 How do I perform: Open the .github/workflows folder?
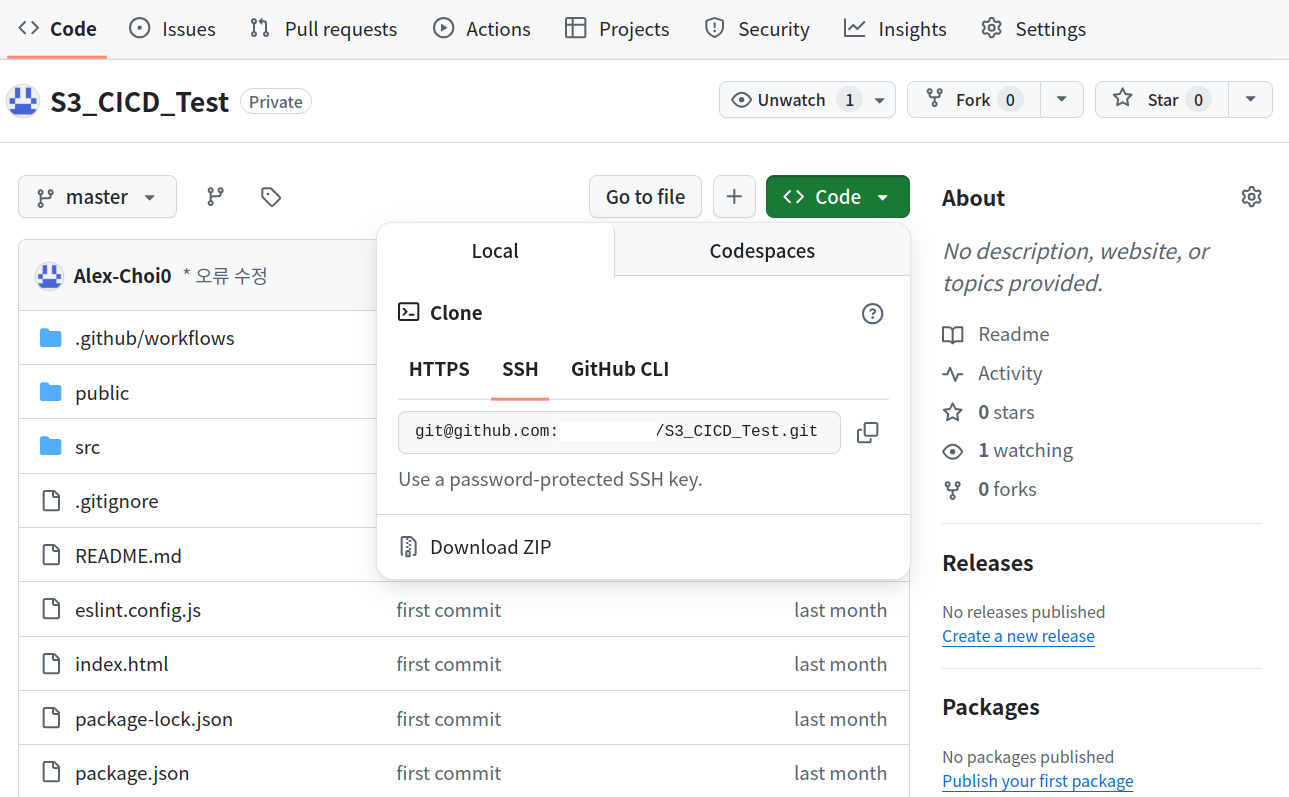155,338
